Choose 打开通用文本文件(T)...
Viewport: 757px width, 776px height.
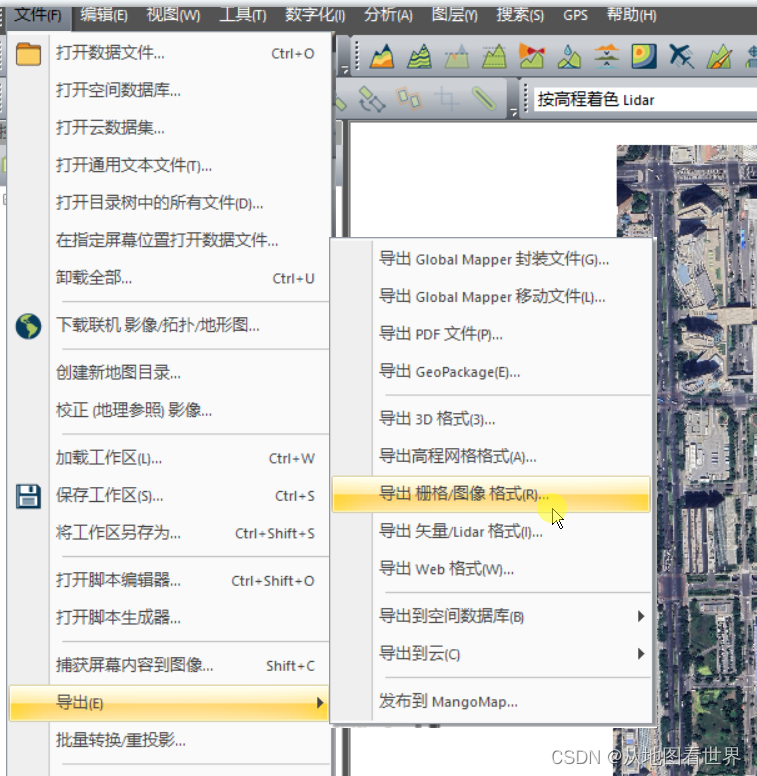pyautogui.click(x=168, y=165)
